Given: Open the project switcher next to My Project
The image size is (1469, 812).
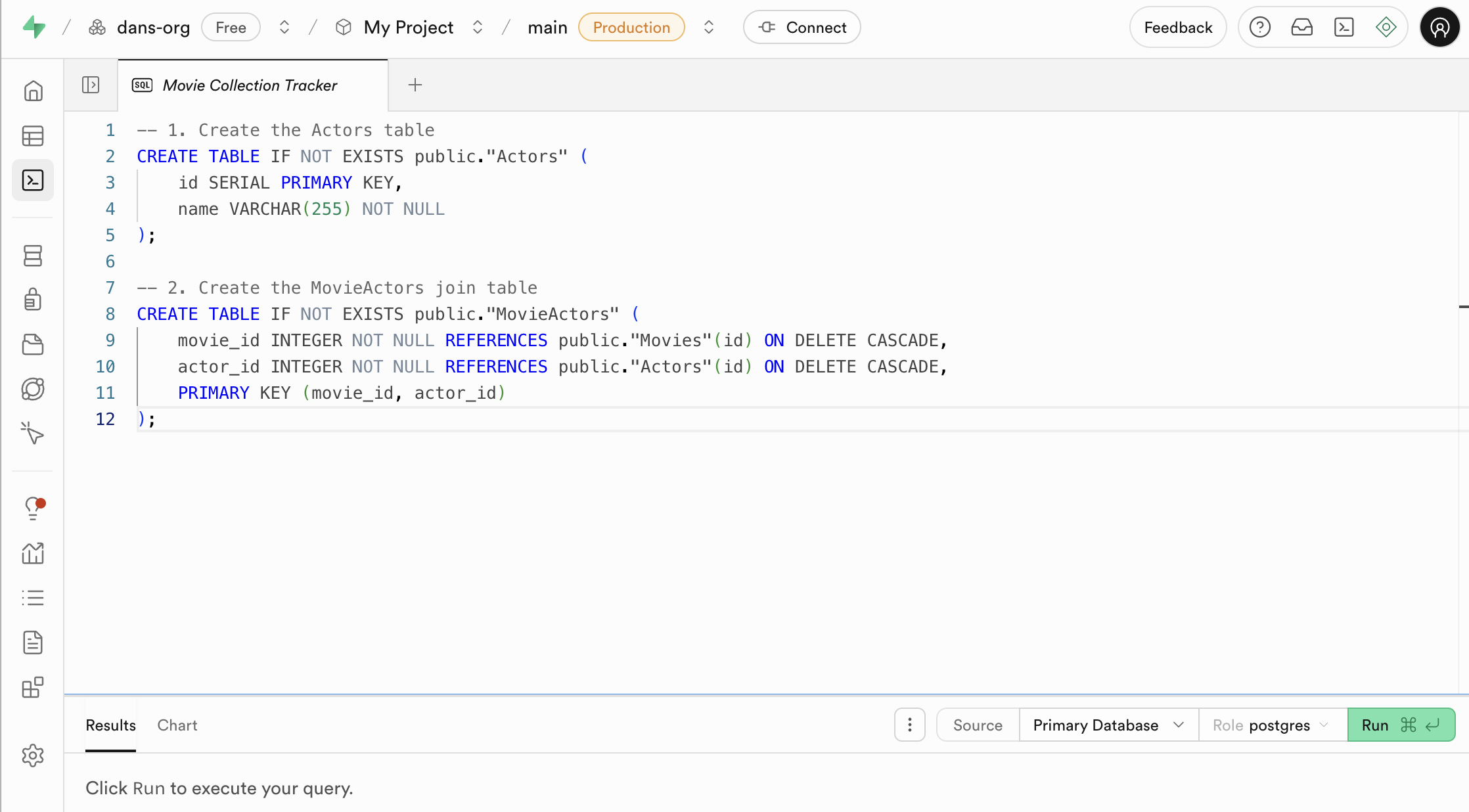Looking at the screenshot, I should [478, 27].
